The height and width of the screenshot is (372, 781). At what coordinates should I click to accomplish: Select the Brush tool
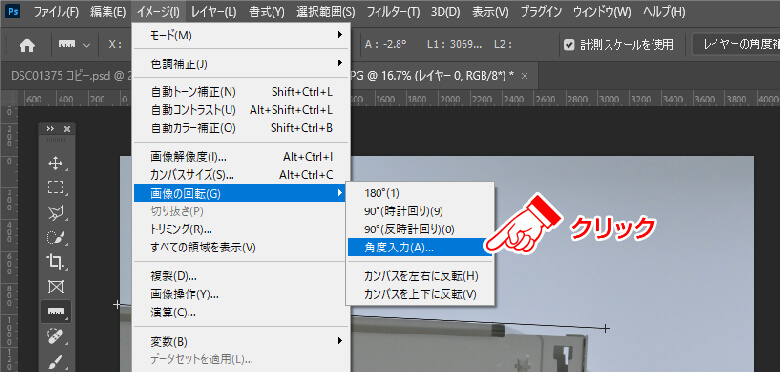coord(55,361)
